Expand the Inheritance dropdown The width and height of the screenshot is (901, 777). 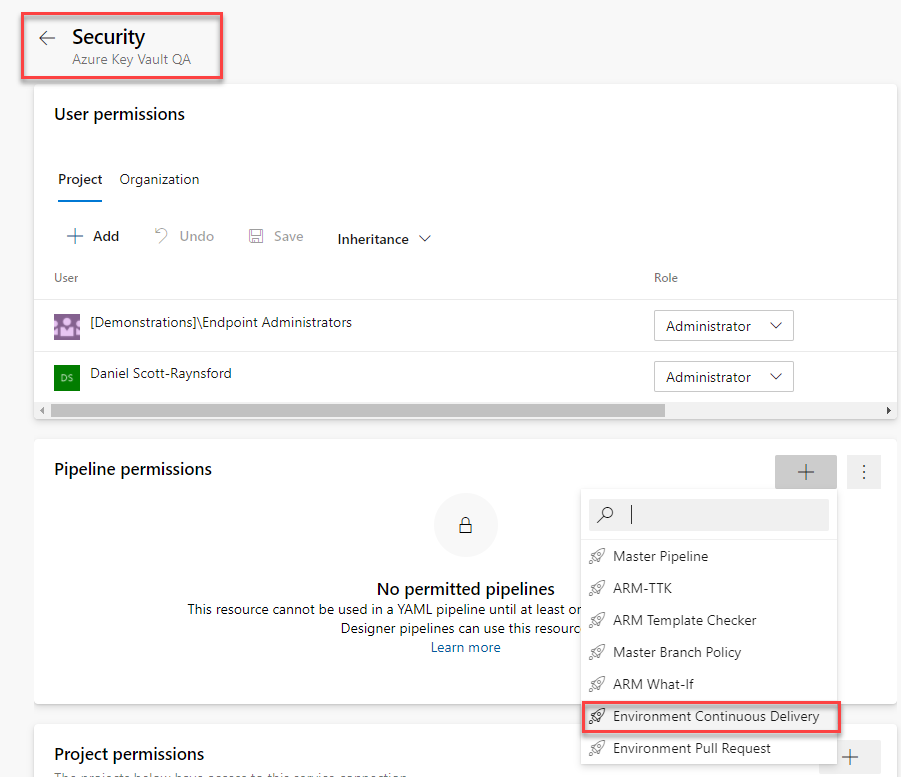(384, 239)
